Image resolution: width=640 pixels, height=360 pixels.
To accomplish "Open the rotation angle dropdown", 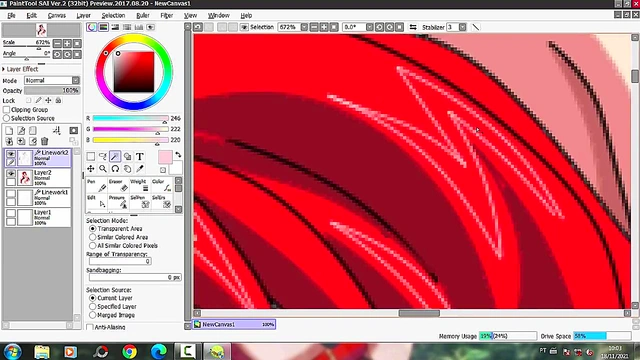I will point(369,27).
